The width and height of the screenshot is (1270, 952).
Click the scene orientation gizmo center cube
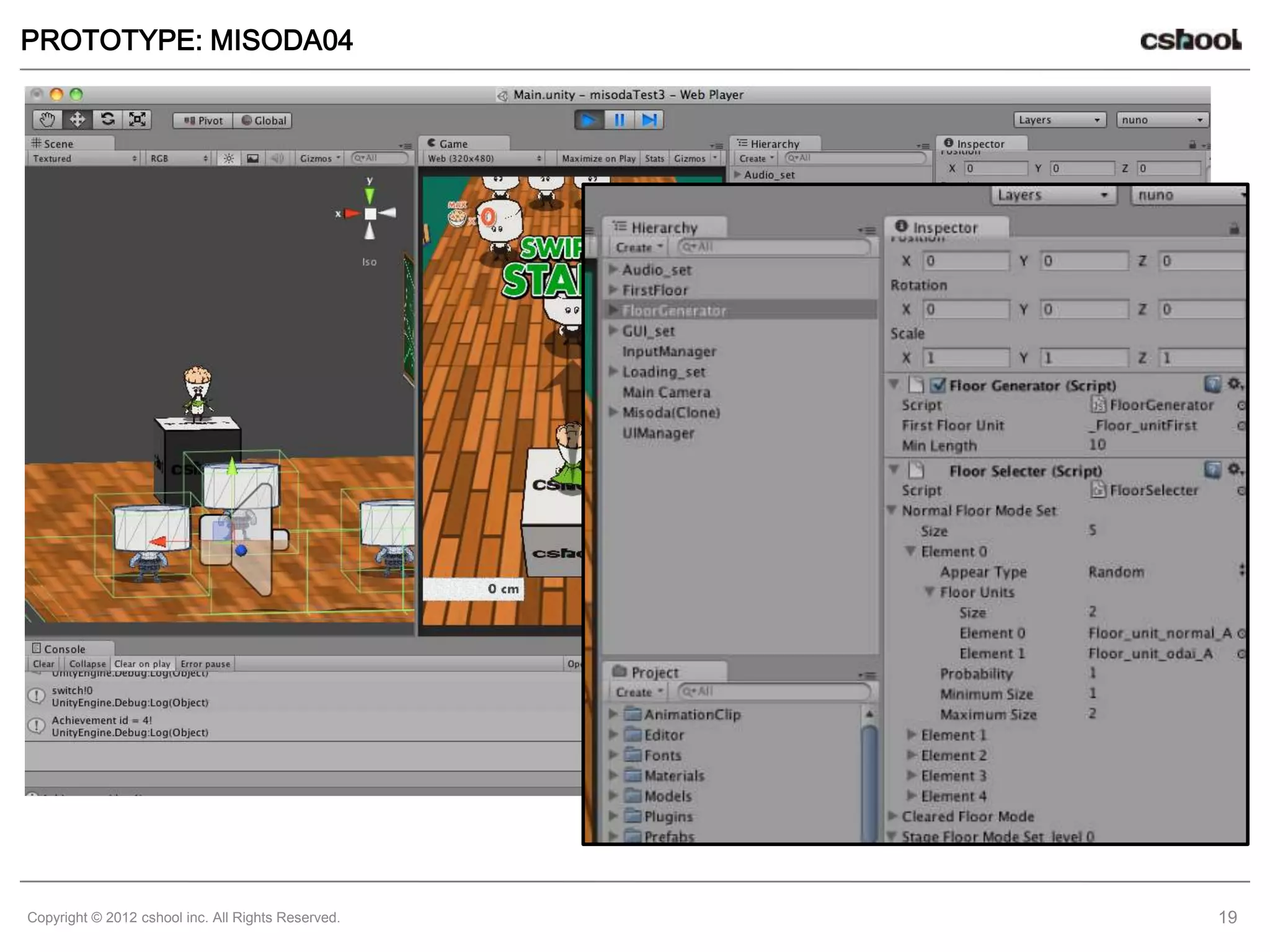(x=370, y=214)
